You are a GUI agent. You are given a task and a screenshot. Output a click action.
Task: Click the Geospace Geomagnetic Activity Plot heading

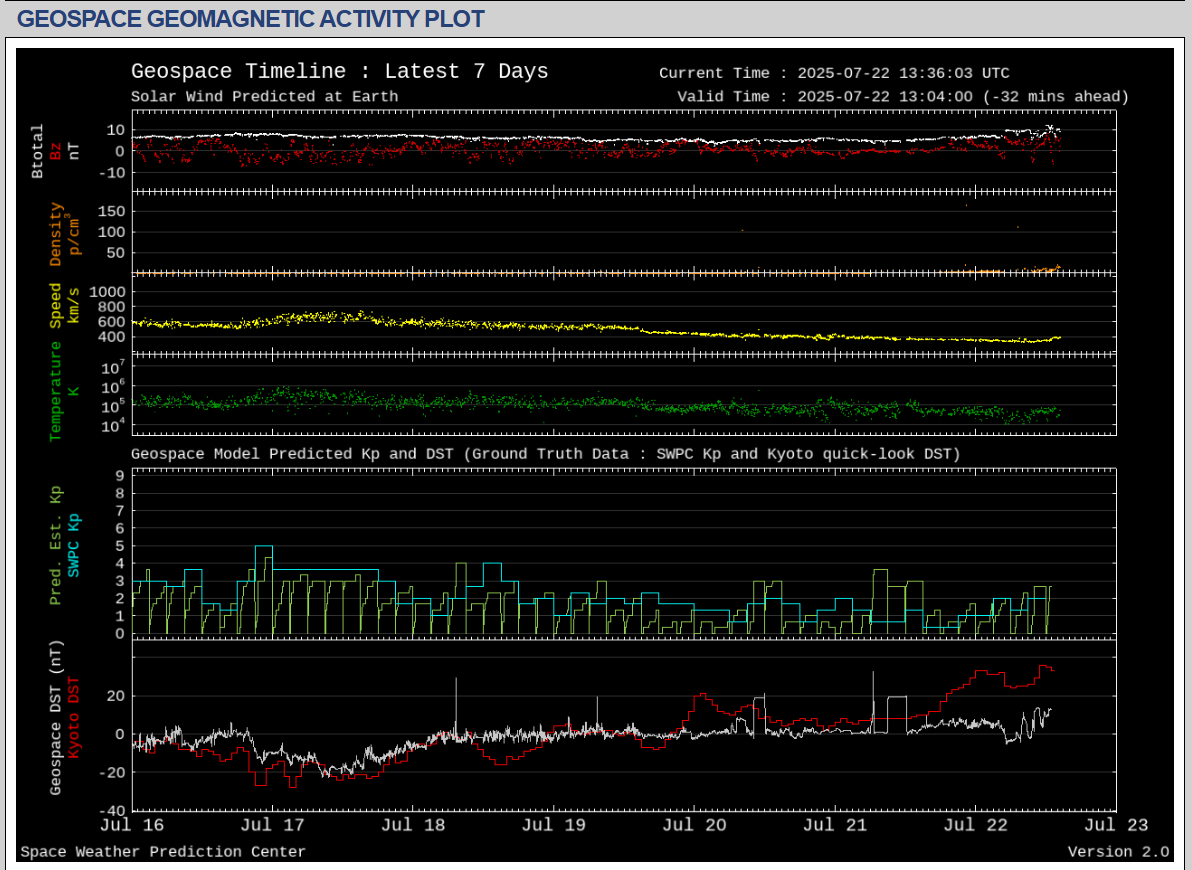[251, 18]
